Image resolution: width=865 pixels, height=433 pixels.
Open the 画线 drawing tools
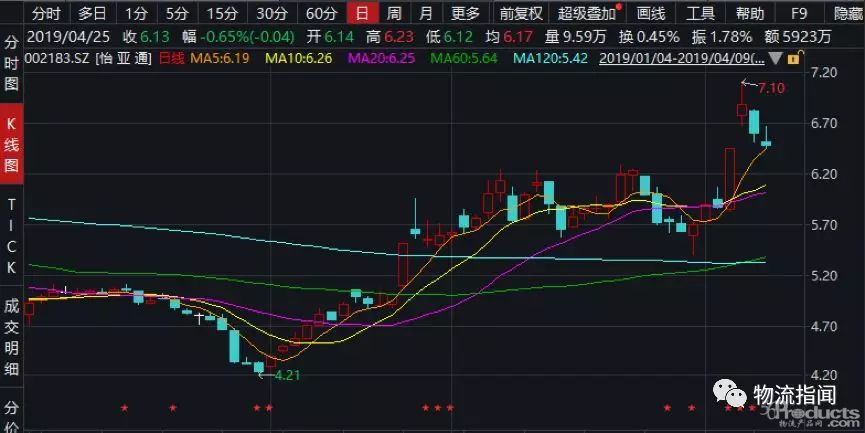pos(650,13)
